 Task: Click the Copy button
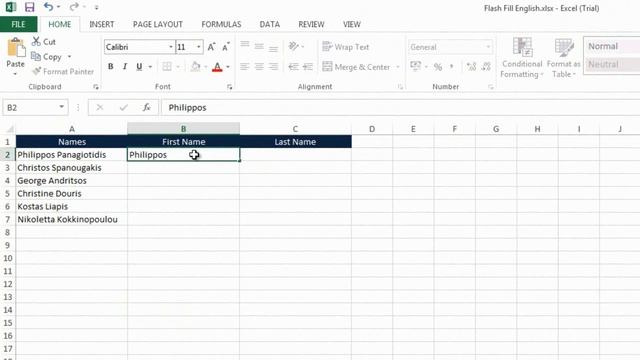tap(47, 57)
